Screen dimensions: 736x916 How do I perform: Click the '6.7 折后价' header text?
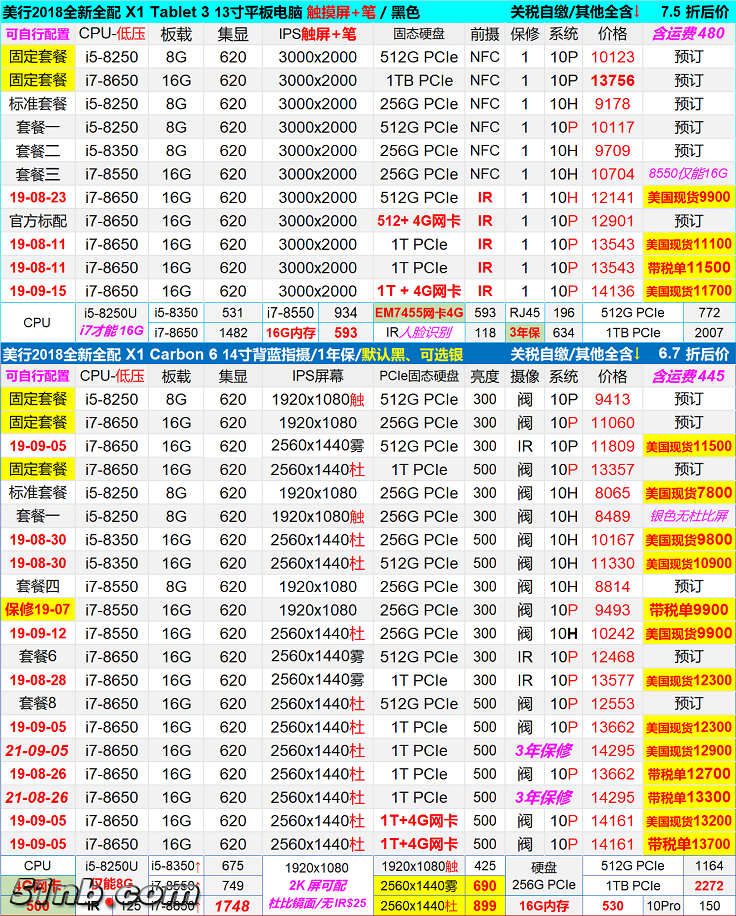[x=693, y=354]
